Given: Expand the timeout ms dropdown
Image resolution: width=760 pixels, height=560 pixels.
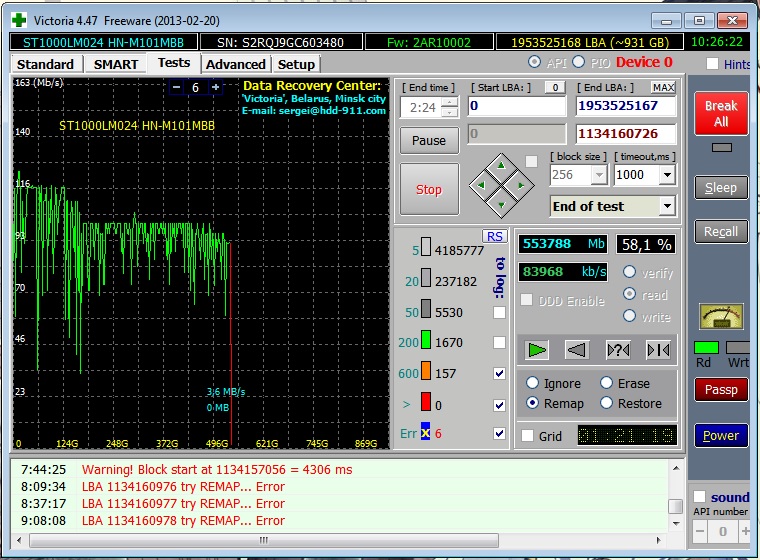Looking at the screenshot, I should tap(666, 174).
